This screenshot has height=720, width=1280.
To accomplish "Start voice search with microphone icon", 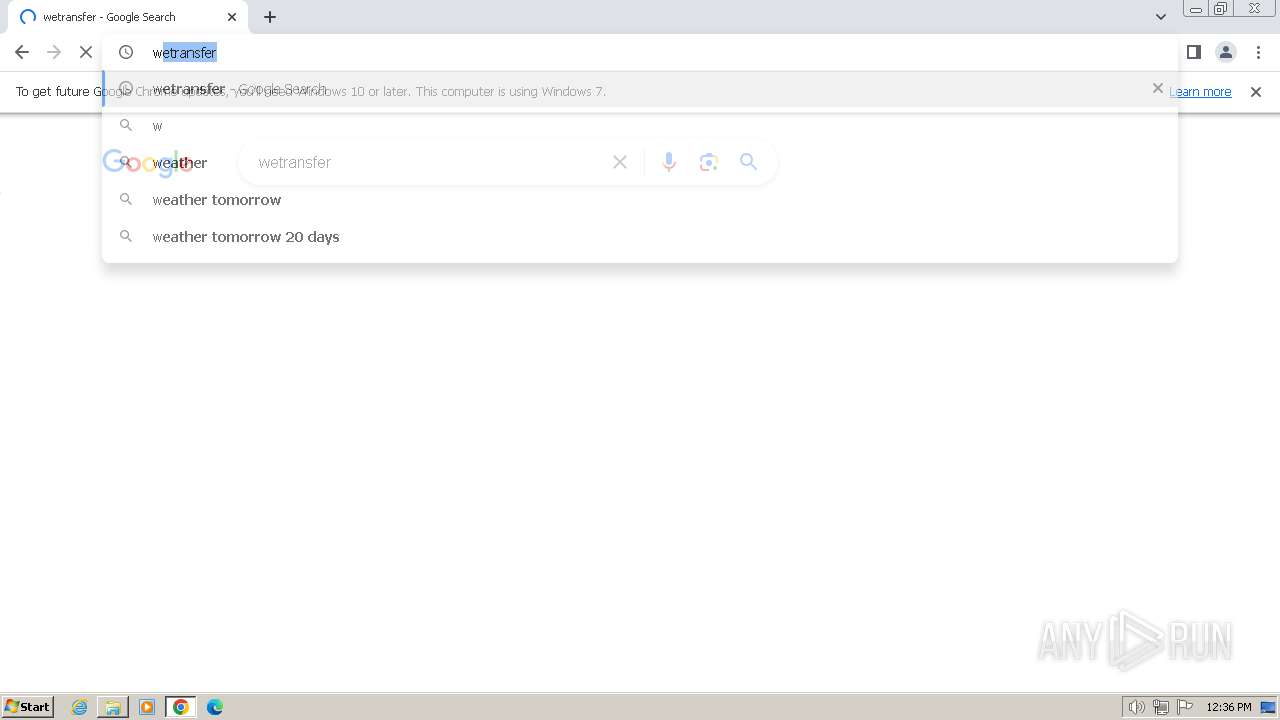I will 669,162.
